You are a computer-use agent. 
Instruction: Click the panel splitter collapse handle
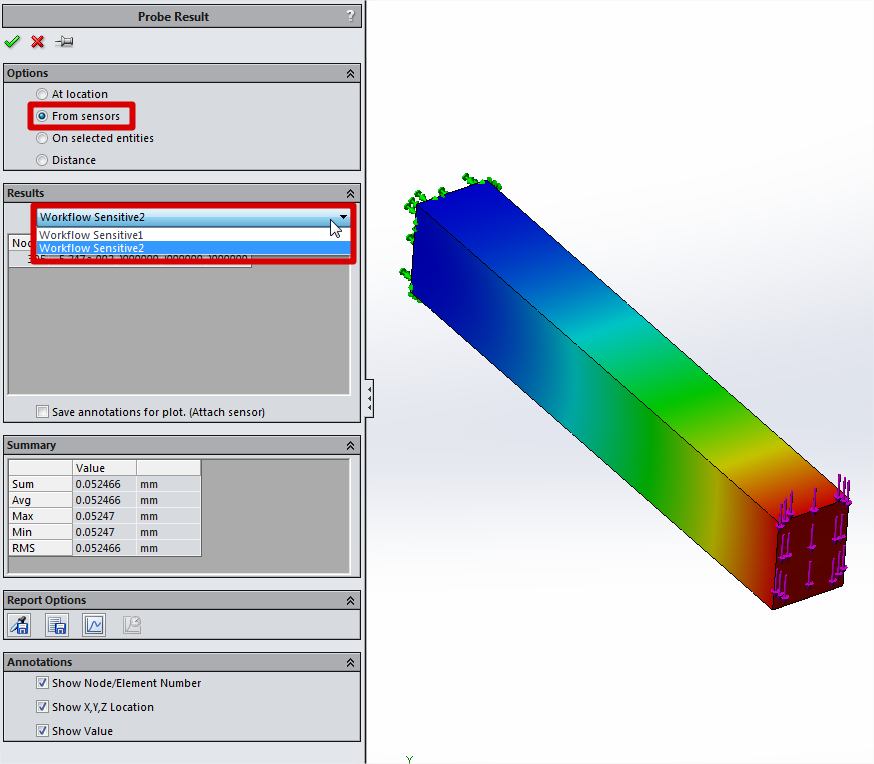click(369, 398)
